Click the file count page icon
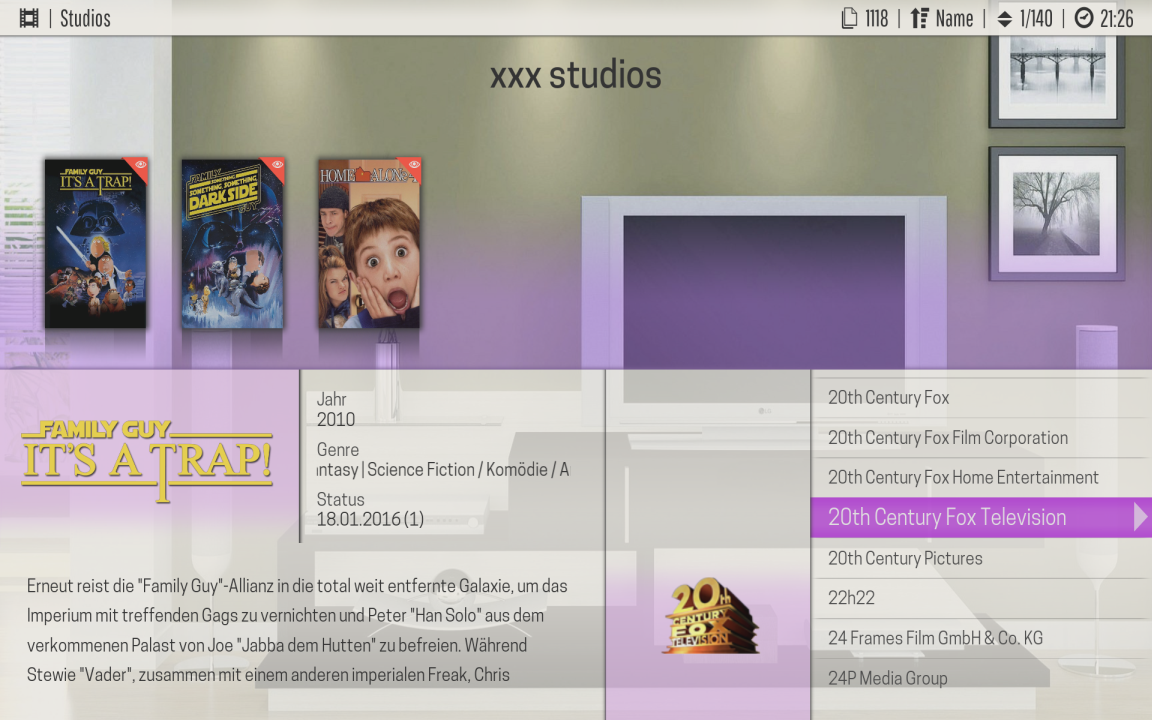1152x720 pixels. [849, 18]
